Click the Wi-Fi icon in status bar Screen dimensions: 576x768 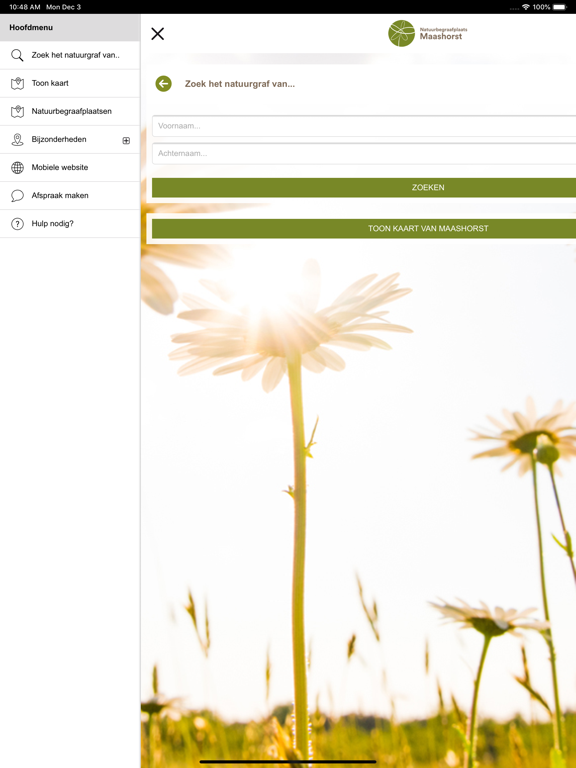pos(526,7)
